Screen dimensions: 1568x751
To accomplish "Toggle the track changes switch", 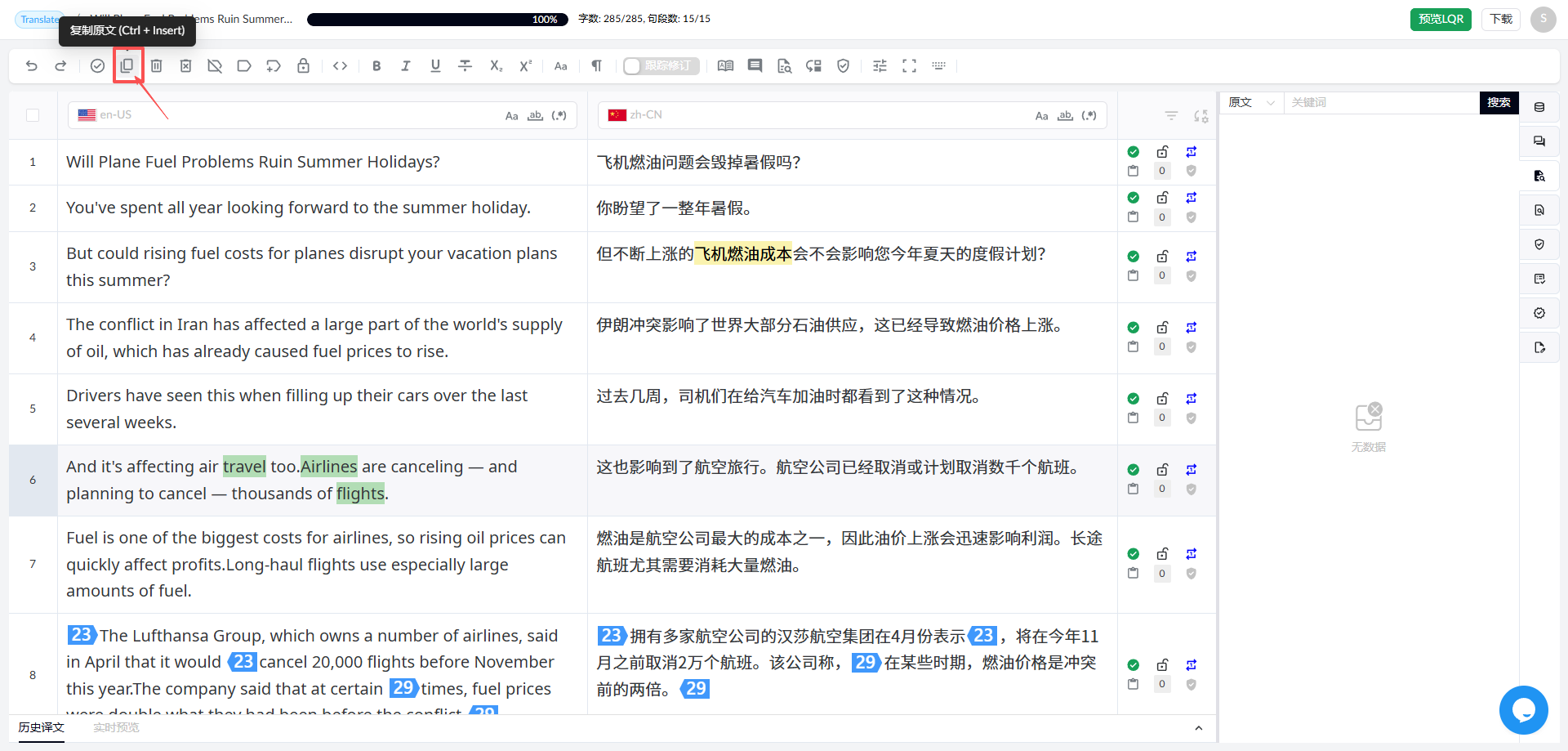I will [661, 66].
